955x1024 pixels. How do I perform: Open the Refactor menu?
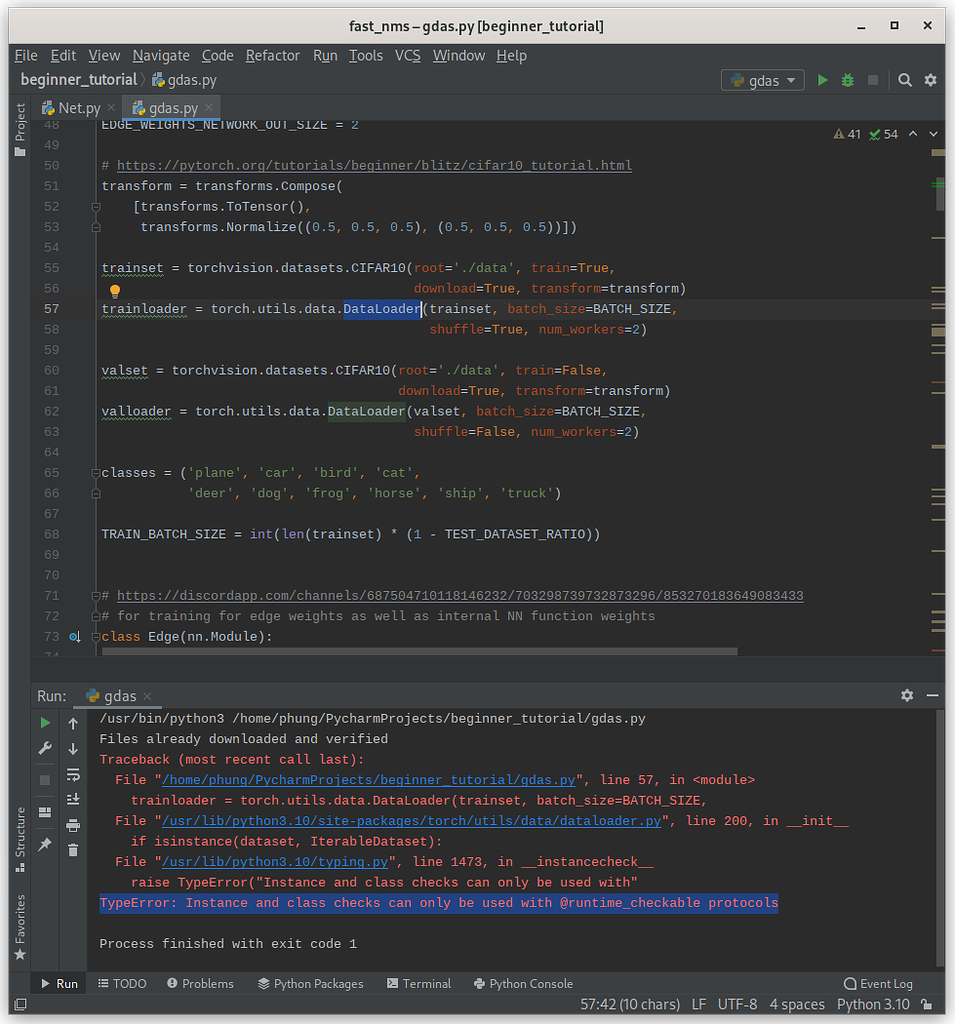[x=272, y=56]
